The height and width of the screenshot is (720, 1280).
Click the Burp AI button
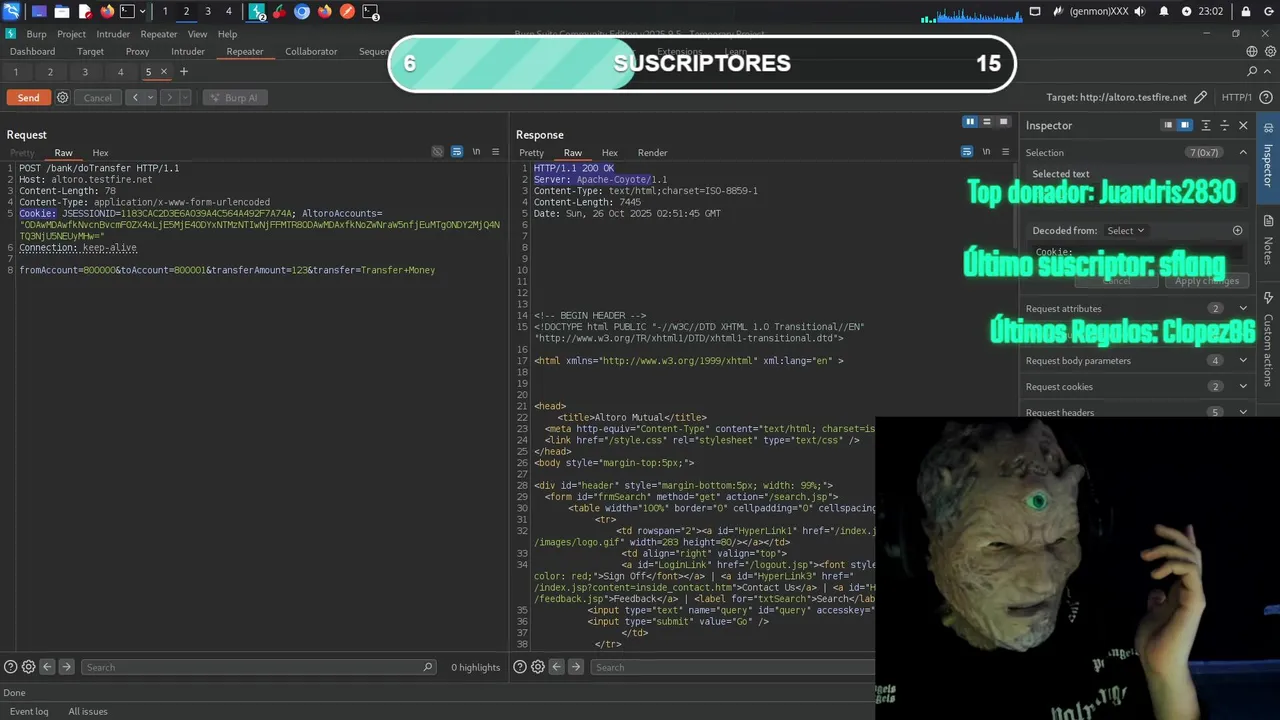[x=233, y=98]
